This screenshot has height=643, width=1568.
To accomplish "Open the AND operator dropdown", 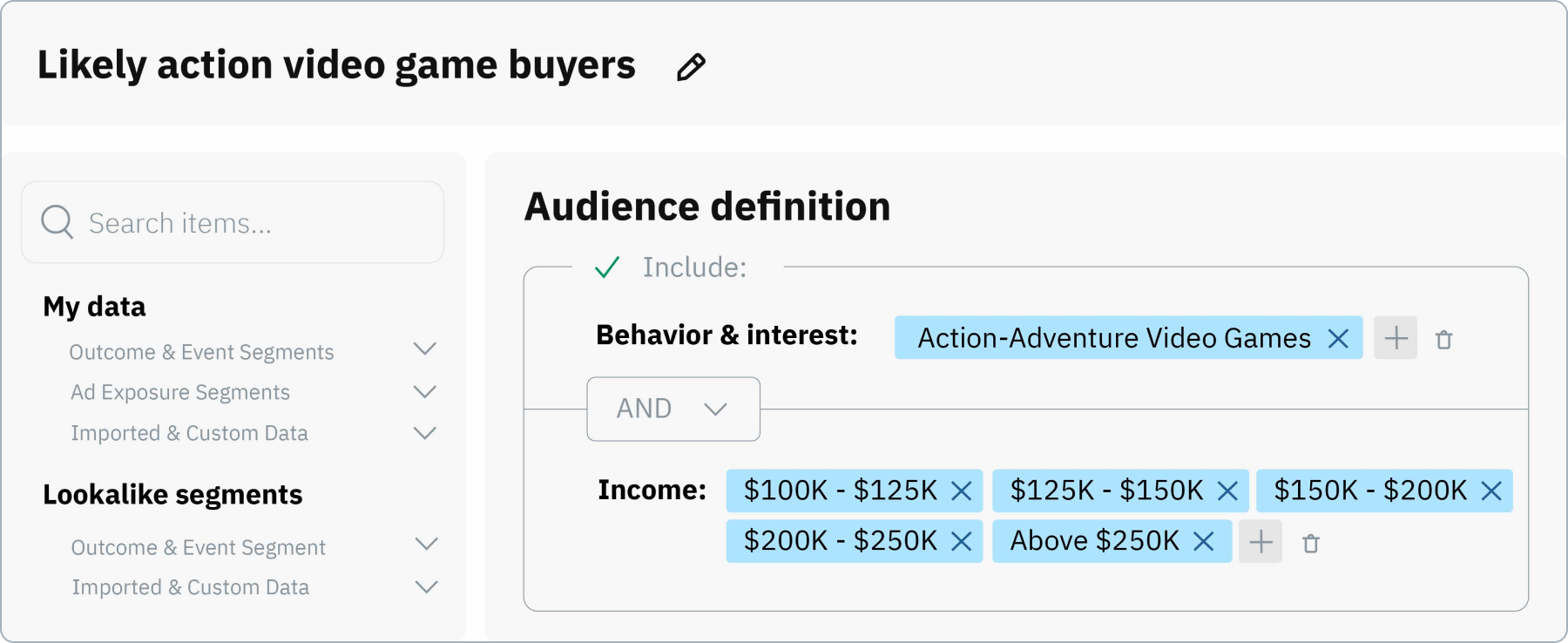I will [x=673, y=409].
